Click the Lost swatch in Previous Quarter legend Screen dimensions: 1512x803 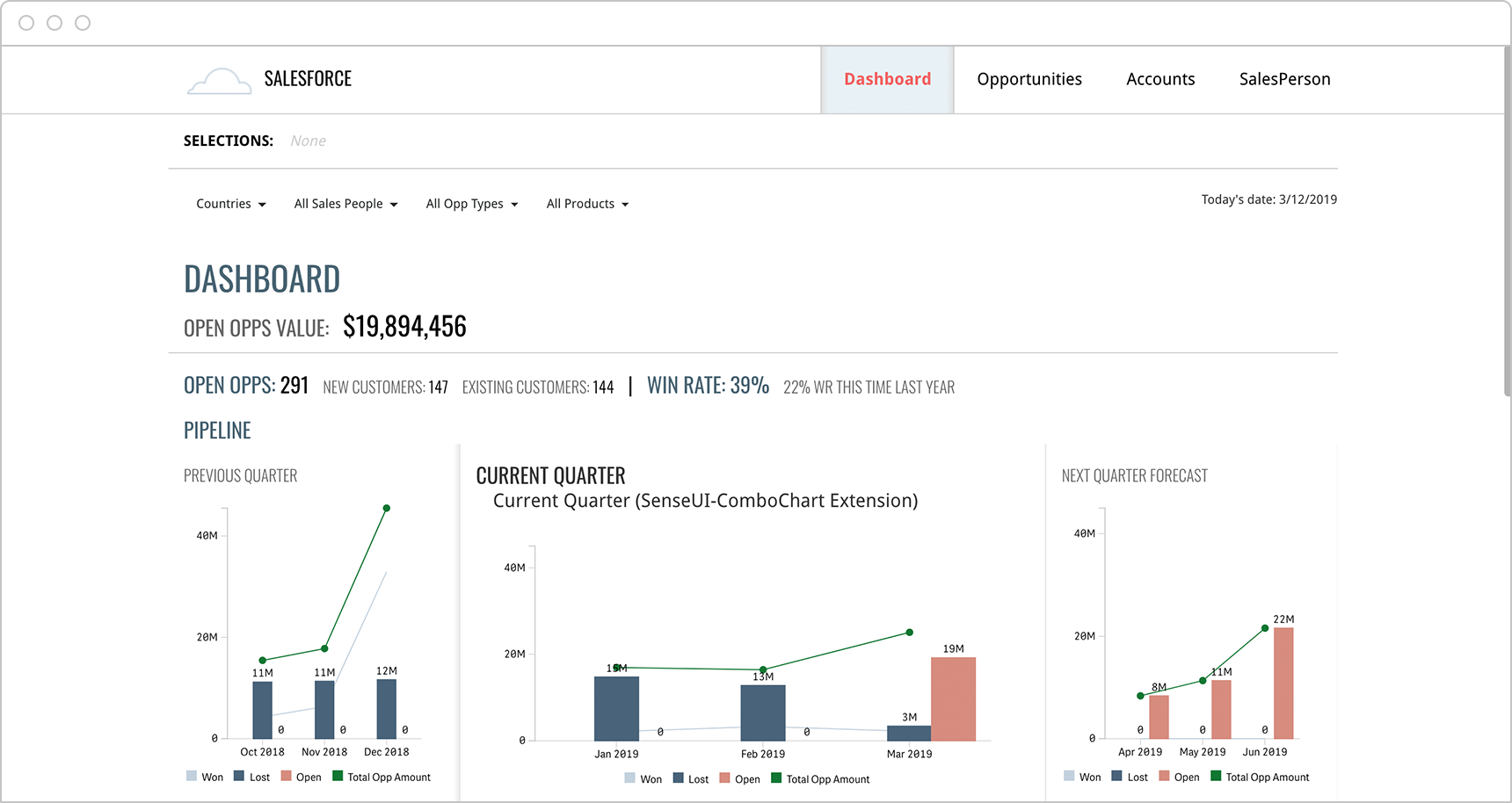coord(239,776)
